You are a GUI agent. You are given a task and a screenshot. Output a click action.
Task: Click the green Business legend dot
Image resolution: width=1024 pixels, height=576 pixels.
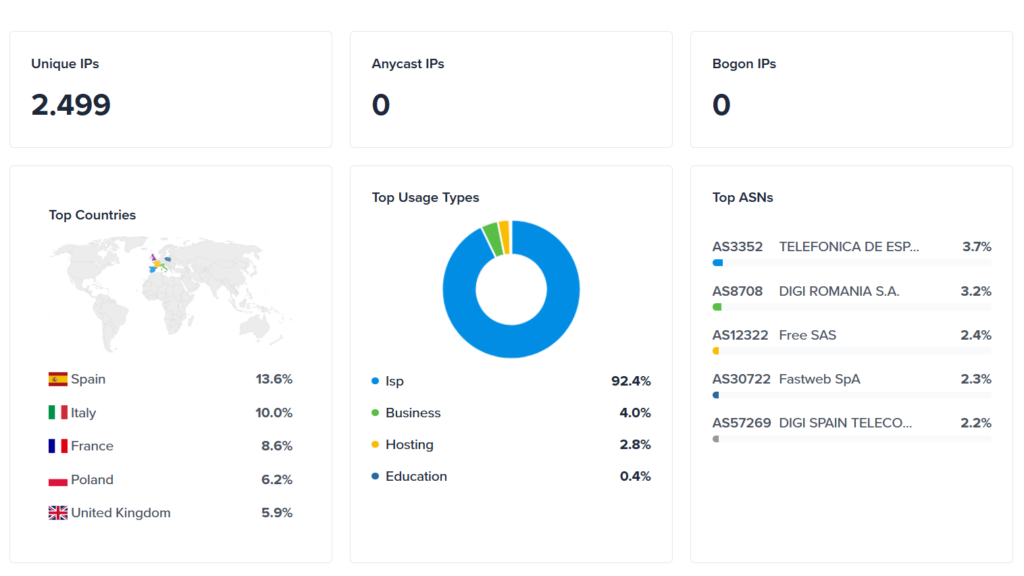pyautogui.click(x=375, y=413)
